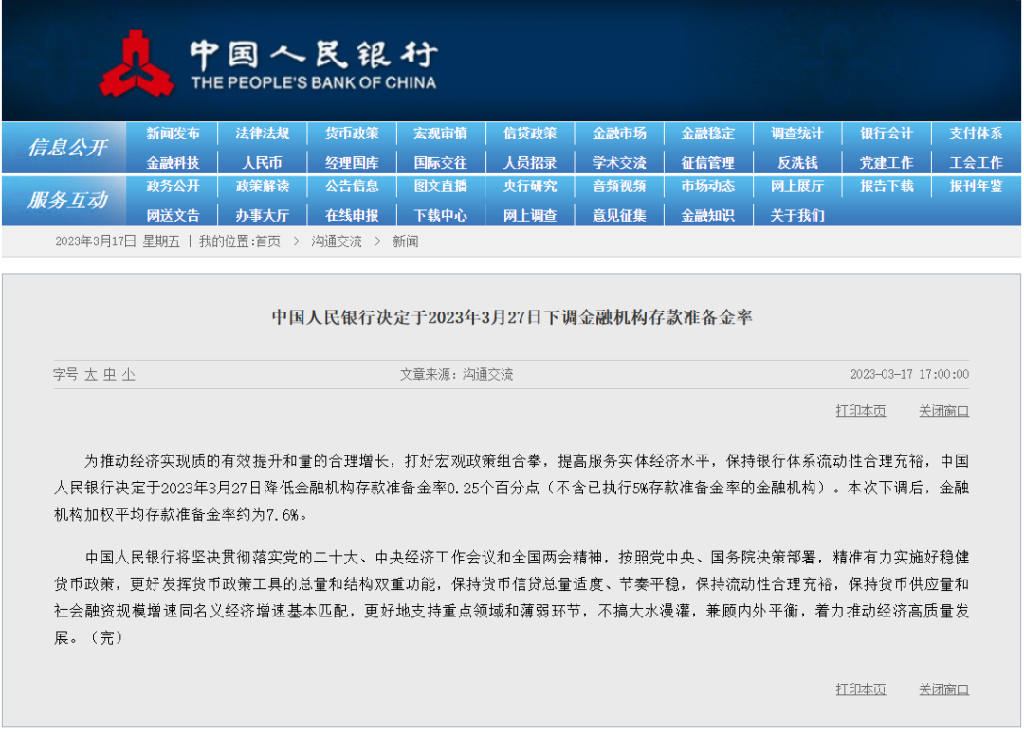Click 打印本页 above the article text
The height and width of the screenshot is (732, 1024).
pyautogui.click(x=861, y=411)
